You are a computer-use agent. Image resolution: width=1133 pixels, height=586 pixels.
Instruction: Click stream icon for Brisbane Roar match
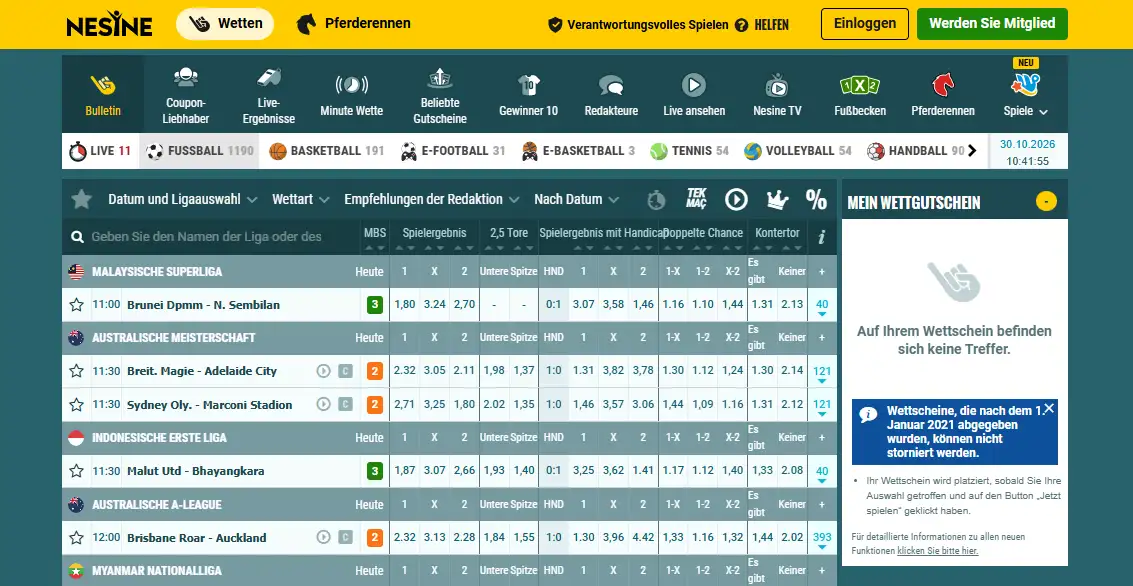click(323, 538)
